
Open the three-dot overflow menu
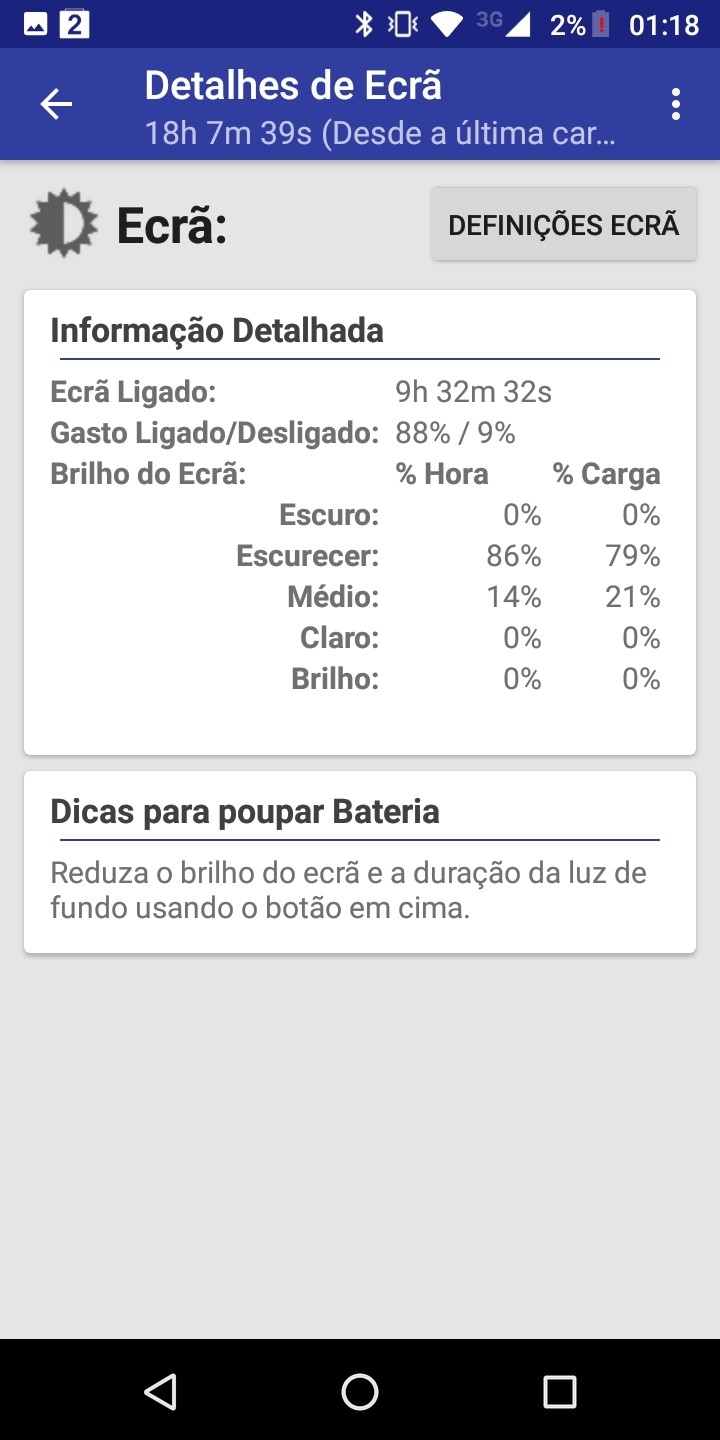coord(676,104)
